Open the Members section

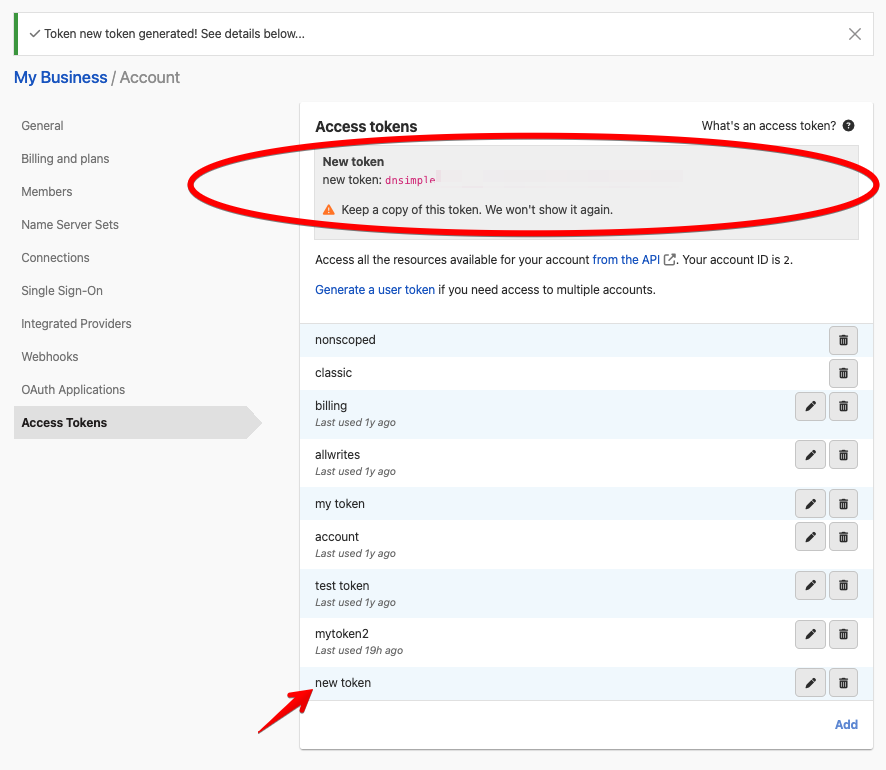point(47,192)
